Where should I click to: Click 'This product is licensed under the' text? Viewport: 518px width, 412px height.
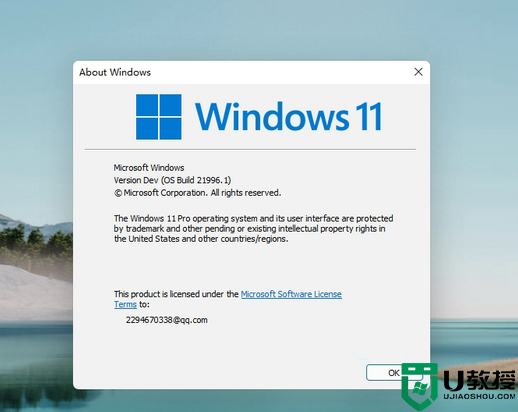click(176, 294)
